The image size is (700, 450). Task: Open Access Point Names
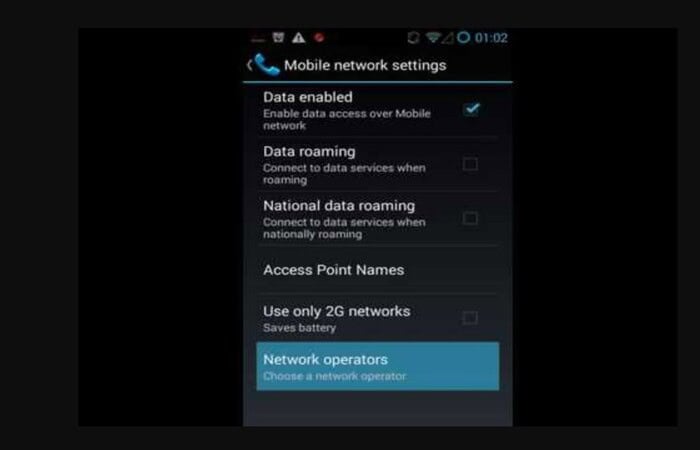pyautogui.click(x=378, y=270)
